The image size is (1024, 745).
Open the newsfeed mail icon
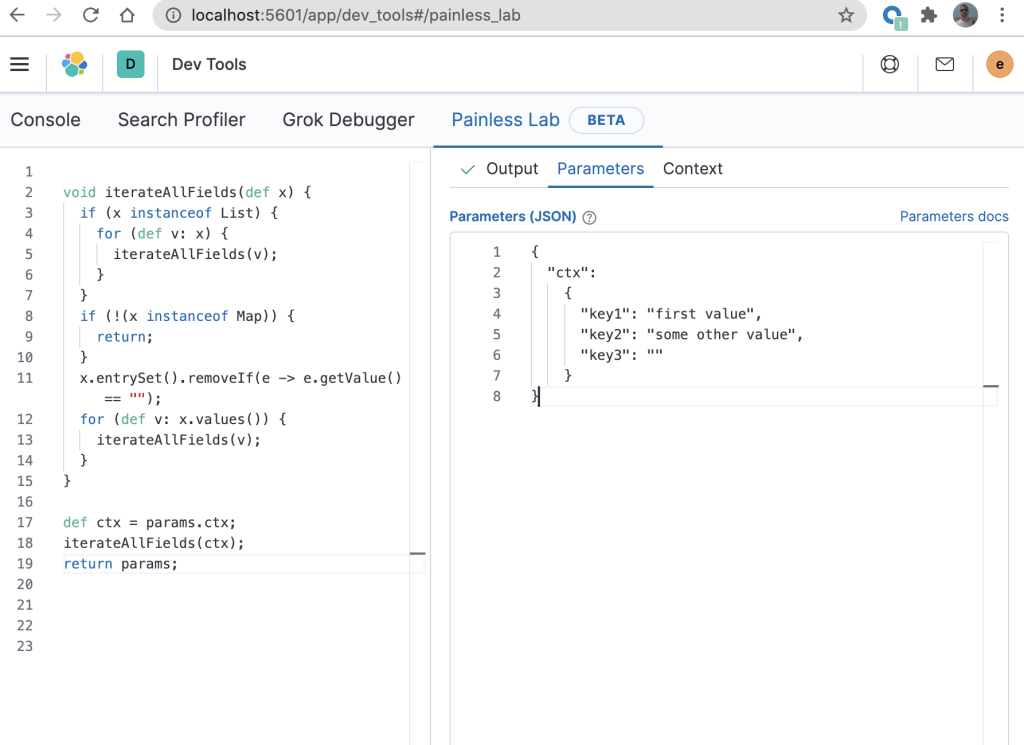(x=944, y=65)
